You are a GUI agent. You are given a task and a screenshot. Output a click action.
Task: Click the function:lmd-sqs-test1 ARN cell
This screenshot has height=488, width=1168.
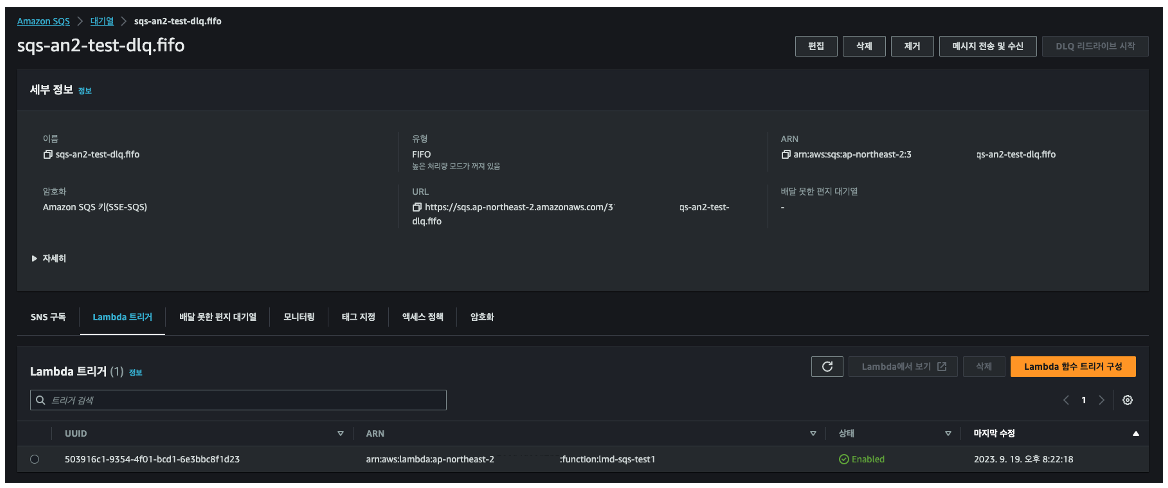click(510, 459)
